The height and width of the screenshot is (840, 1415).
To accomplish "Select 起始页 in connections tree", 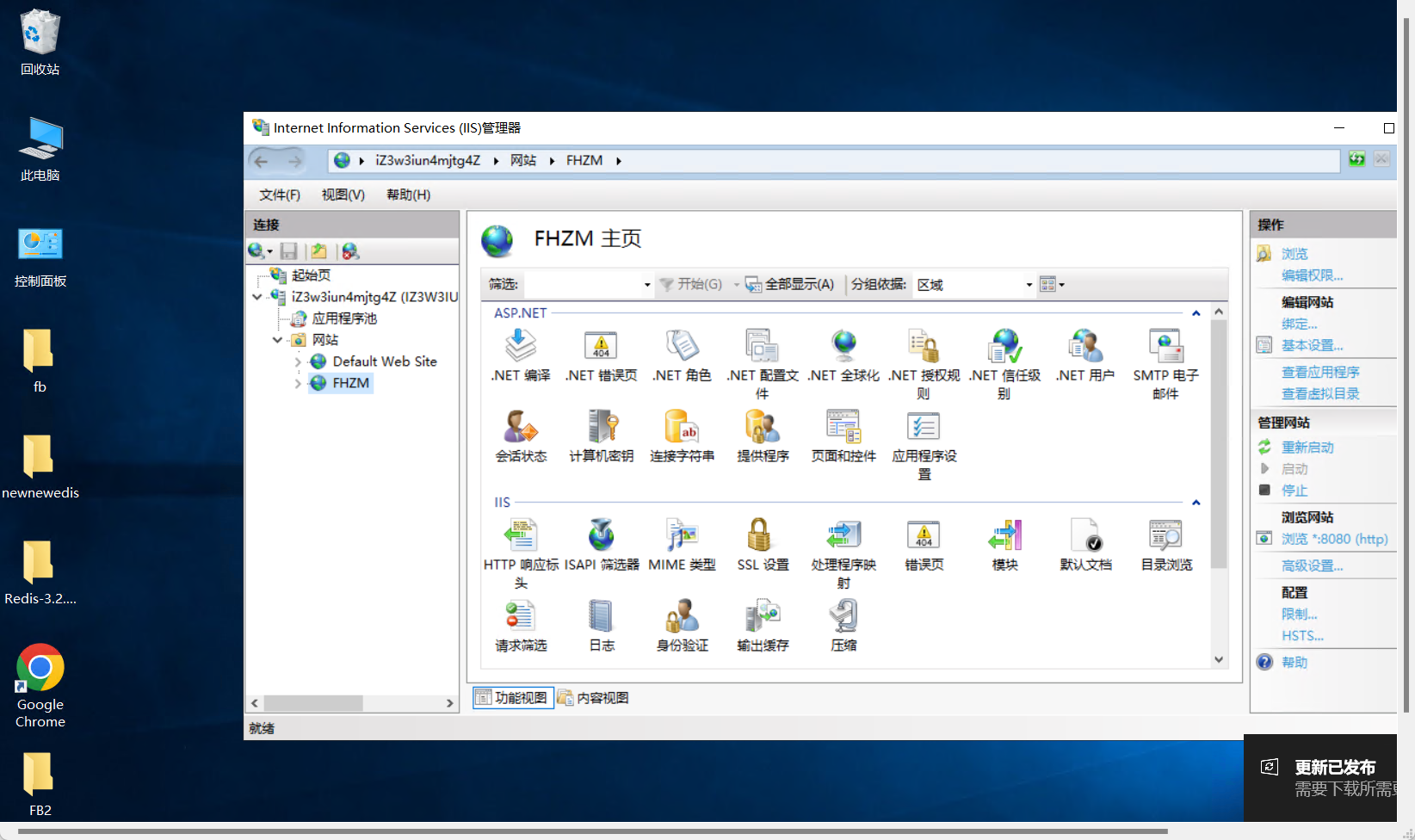I will [x=311, y=275].
